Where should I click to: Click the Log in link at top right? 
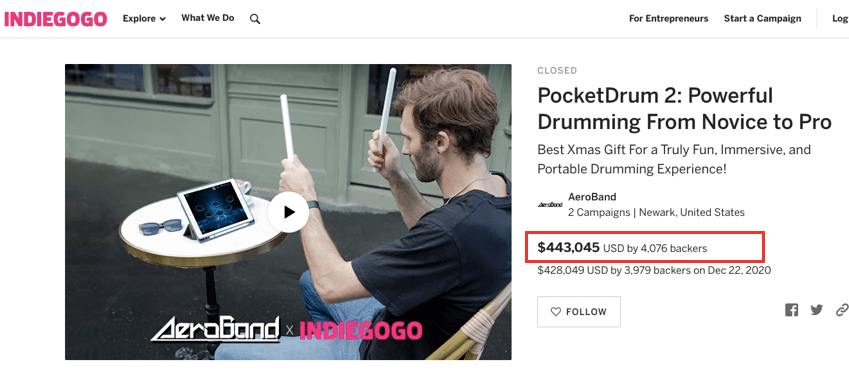840,18
